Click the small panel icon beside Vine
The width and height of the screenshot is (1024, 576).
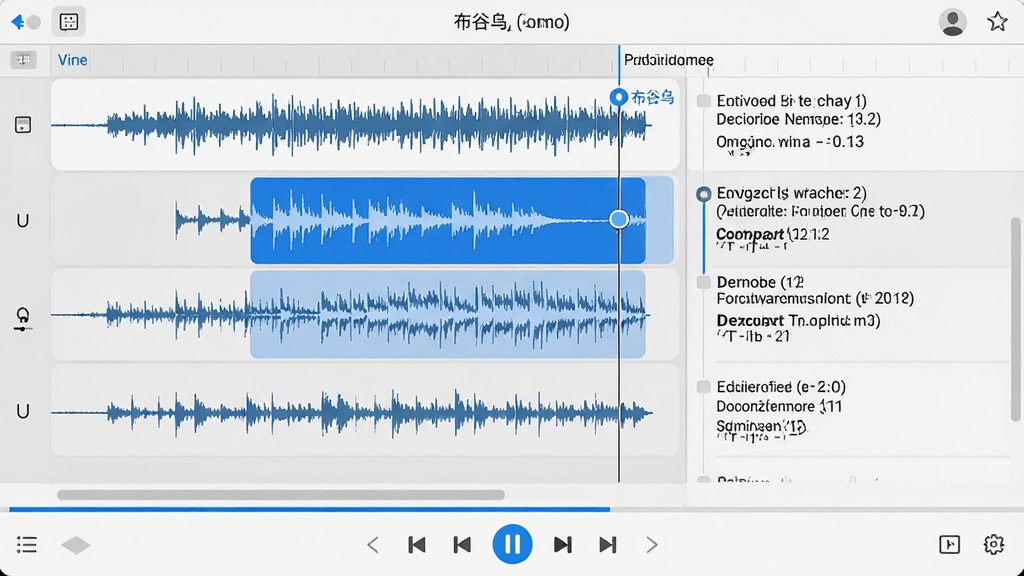point(24,60)
